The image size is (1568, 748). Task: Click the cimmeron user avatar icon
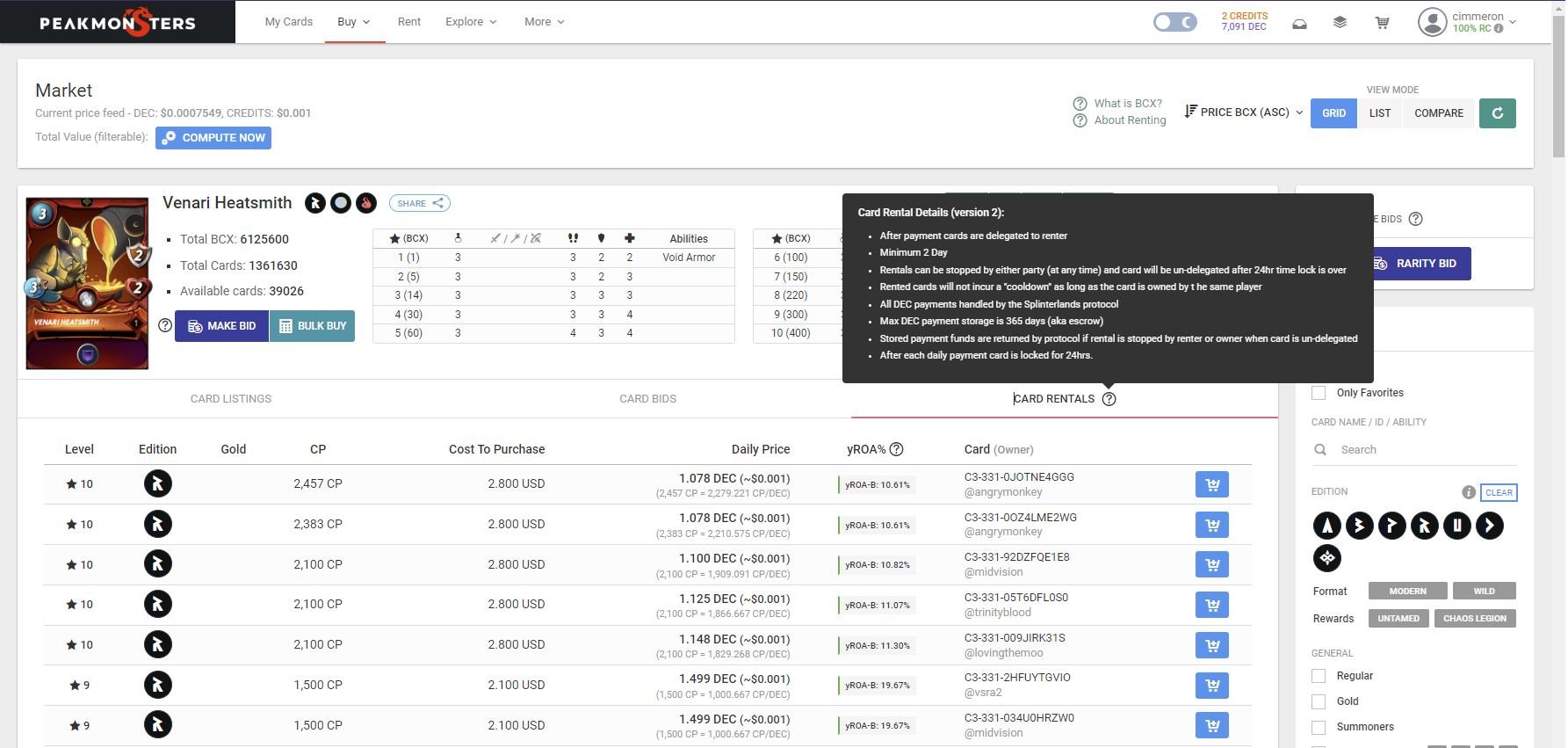pyautogui.click(x=1432, y=22)
